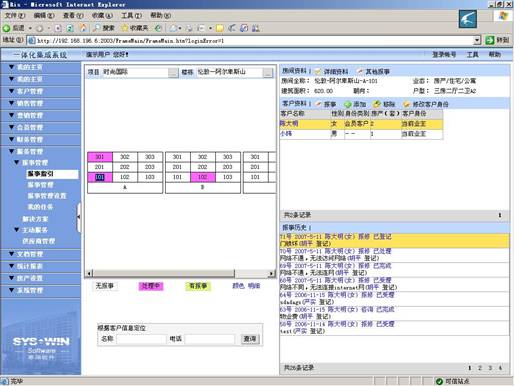Click the green Go arrow beside address bar
514x386 pixels.
tap(490, 40)
